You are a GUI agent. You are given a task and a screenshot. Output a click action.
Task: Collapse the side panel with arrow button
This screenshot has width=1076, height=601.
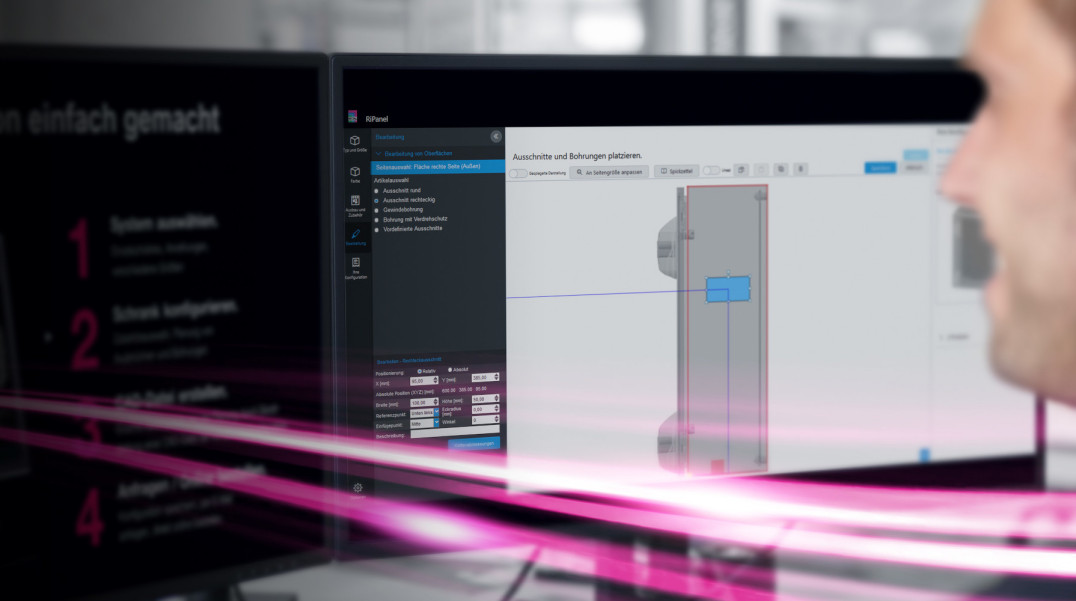[x=496, y=136]
